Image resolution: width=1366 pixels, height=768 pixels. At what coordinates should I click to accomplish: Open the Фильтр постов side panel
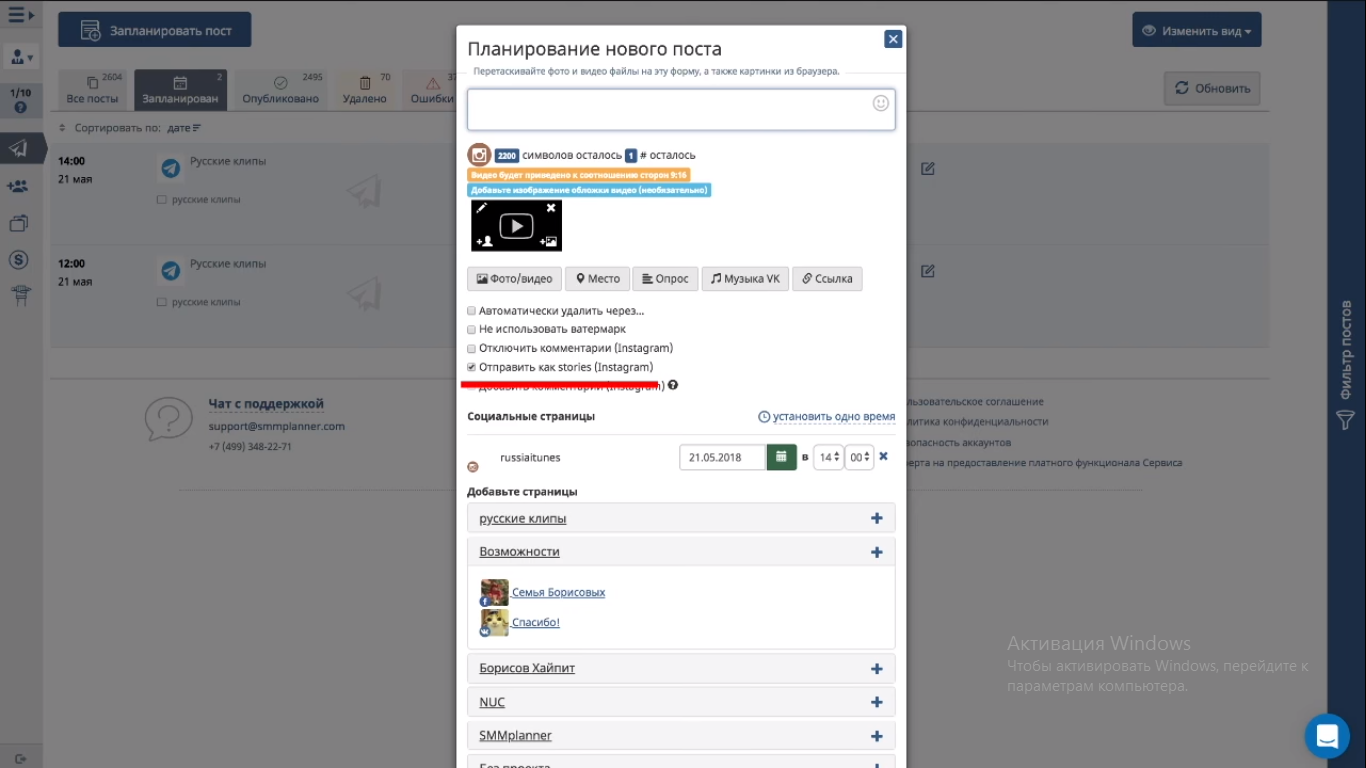click(x=1346, y=365)
